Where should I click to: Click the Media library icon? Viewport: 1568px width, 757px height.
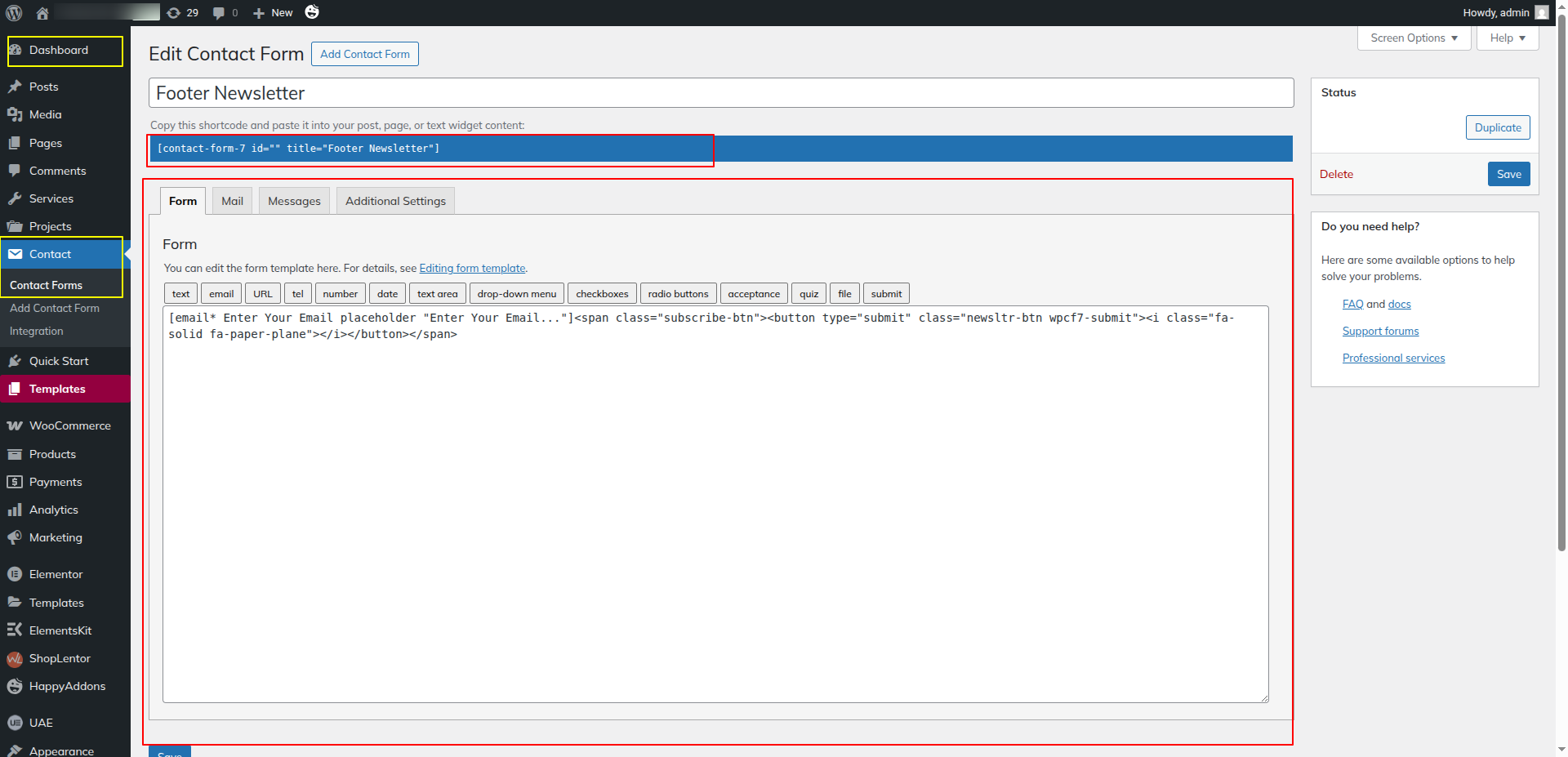click(15, 114)
